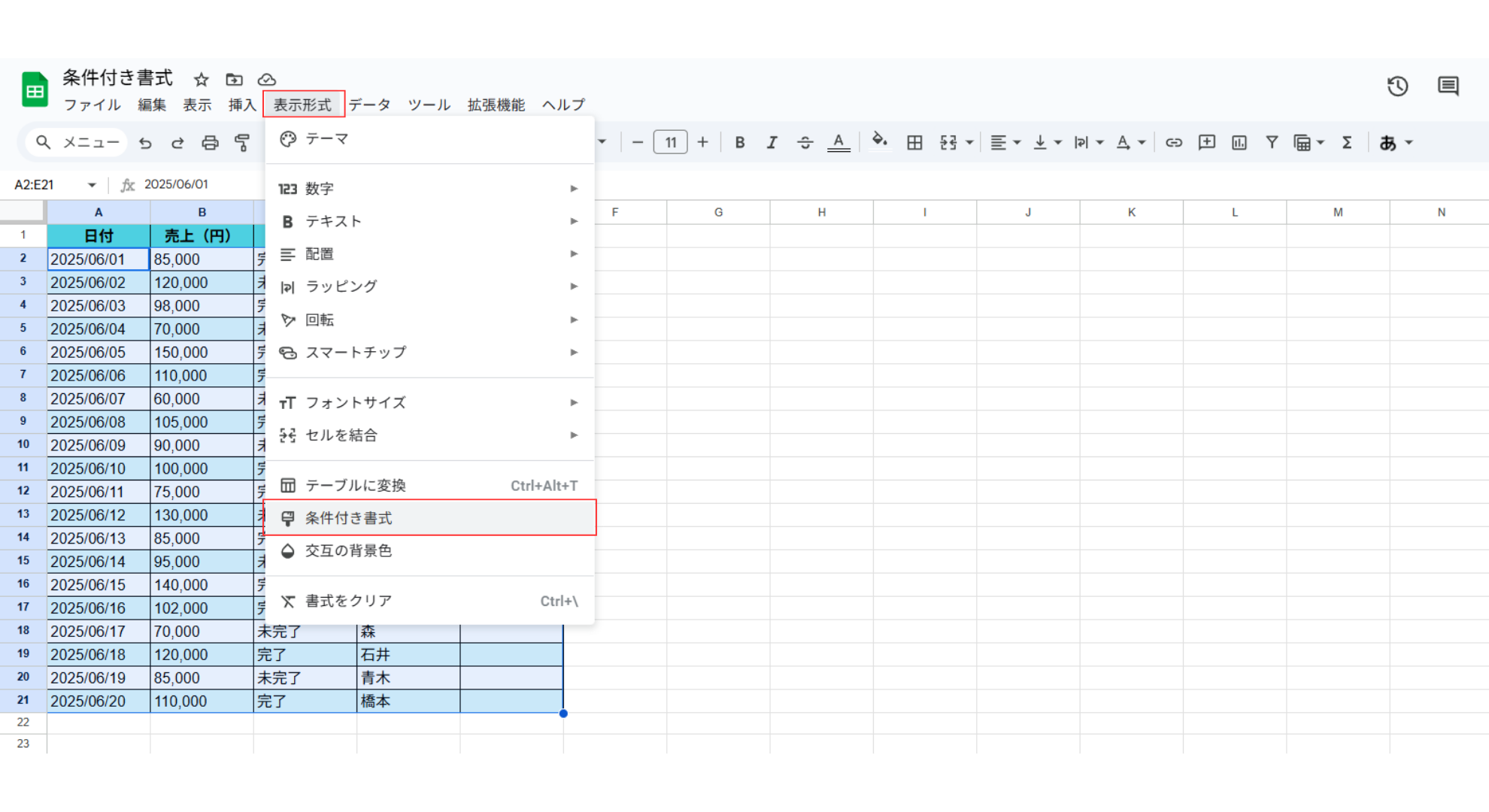Open the 編集 menu
Viewport: 1489px width, 812px height.
(152, 105)
